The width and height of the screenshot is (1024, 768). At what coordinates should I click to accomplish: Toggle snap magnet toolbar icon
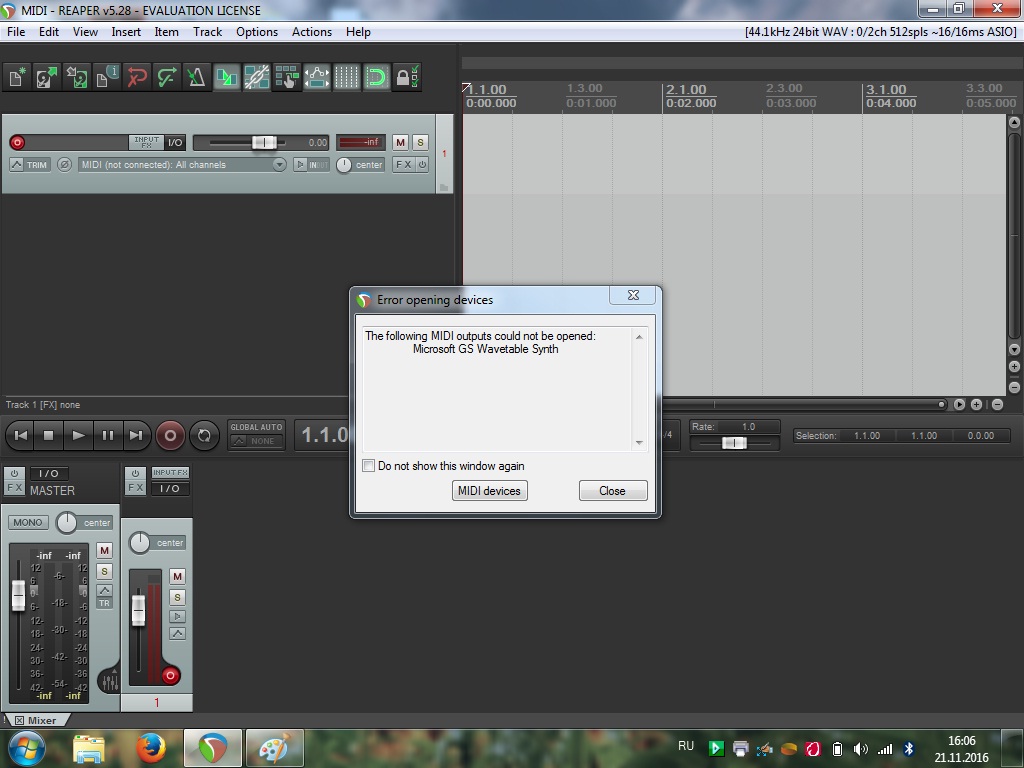pyautogui.click(x=377, y=77)
